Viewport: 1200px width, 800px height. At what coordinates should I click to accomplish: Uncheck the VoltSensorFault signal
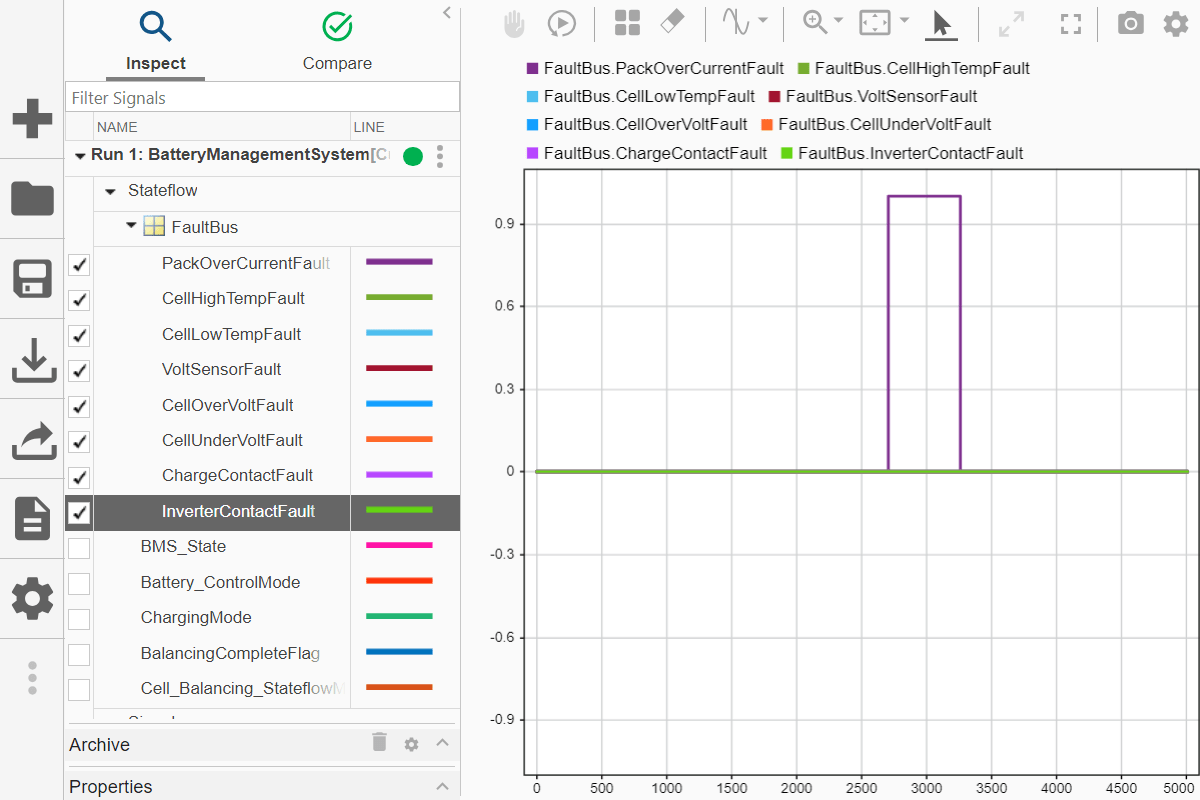(79, 370)
